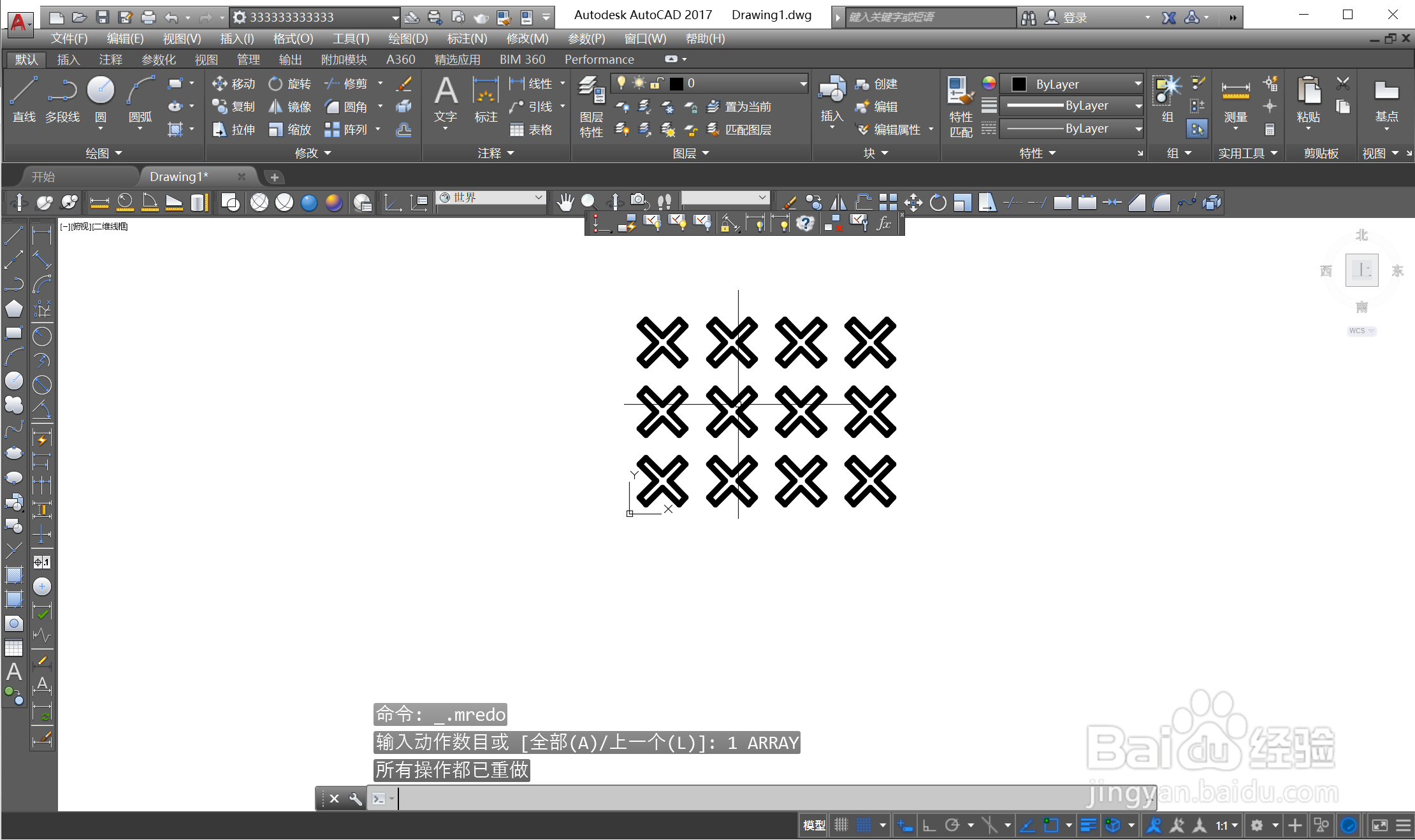Click the black ByLayer color swatch
Image resolution: width=1415 pixels, height=840 pixels.
[1019, 83]
